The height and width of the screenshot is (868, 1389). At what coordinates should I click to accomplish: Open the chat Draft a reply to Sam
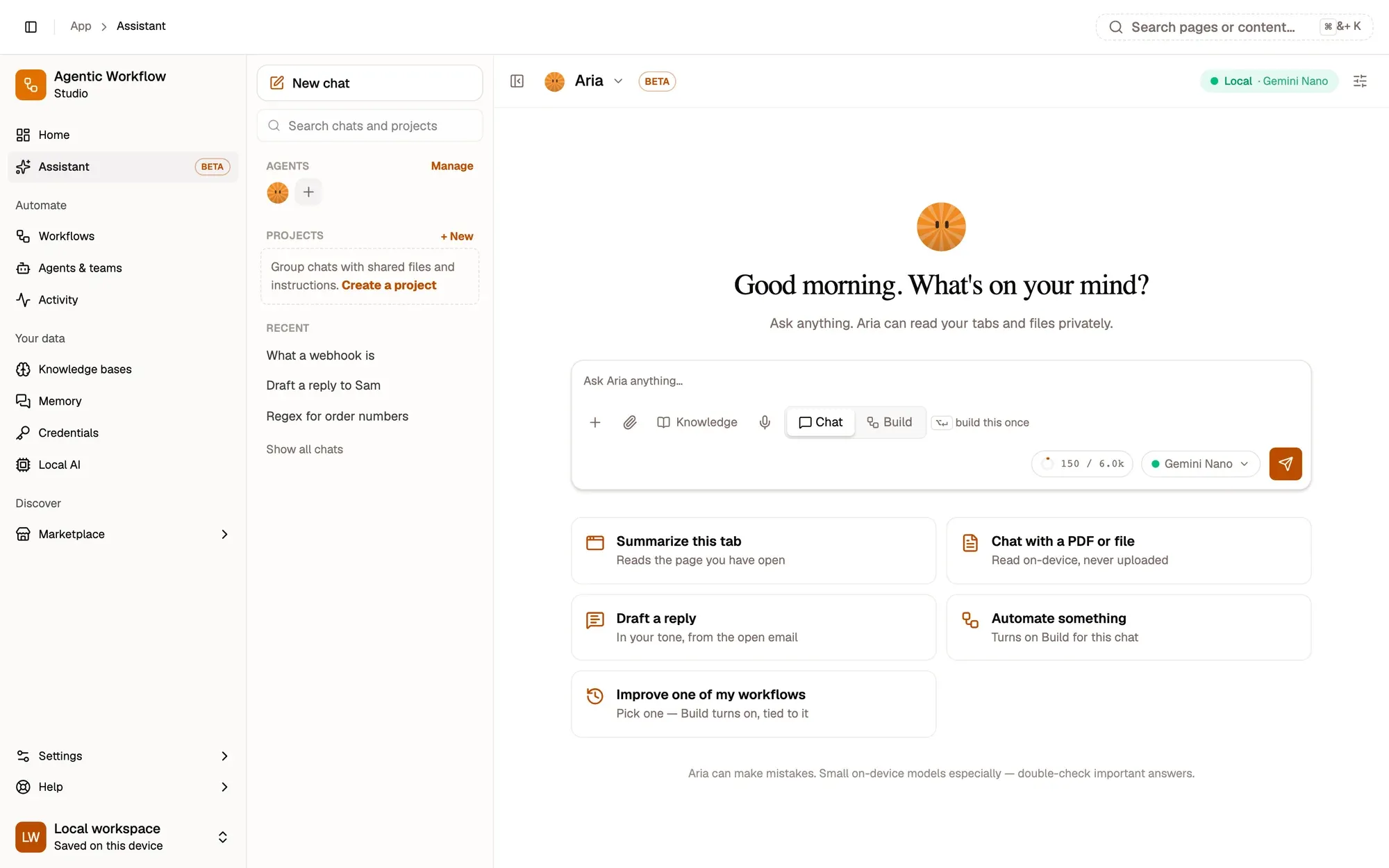tap(323, 385)
